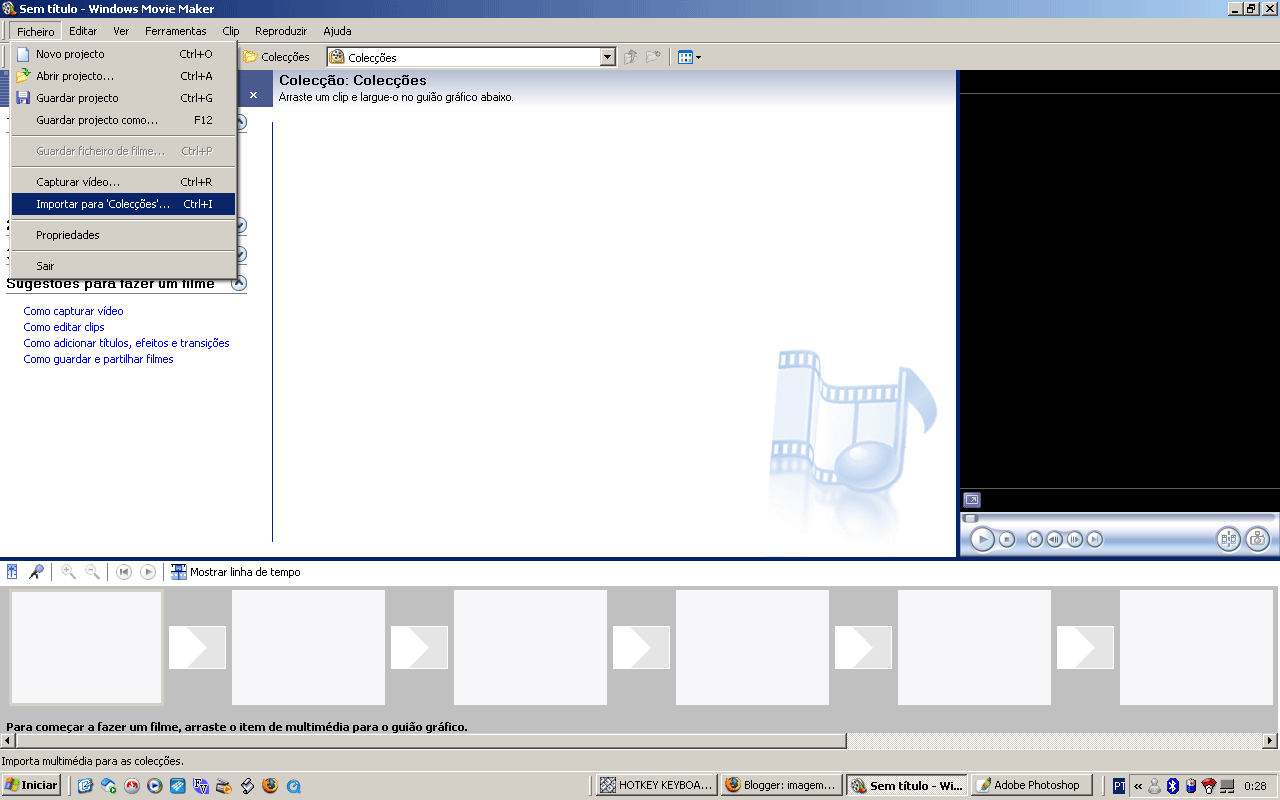Open Como guardar e partilhar filmes link
Viewport: 1280px width, 800px height.
click(x=99, y=359)
